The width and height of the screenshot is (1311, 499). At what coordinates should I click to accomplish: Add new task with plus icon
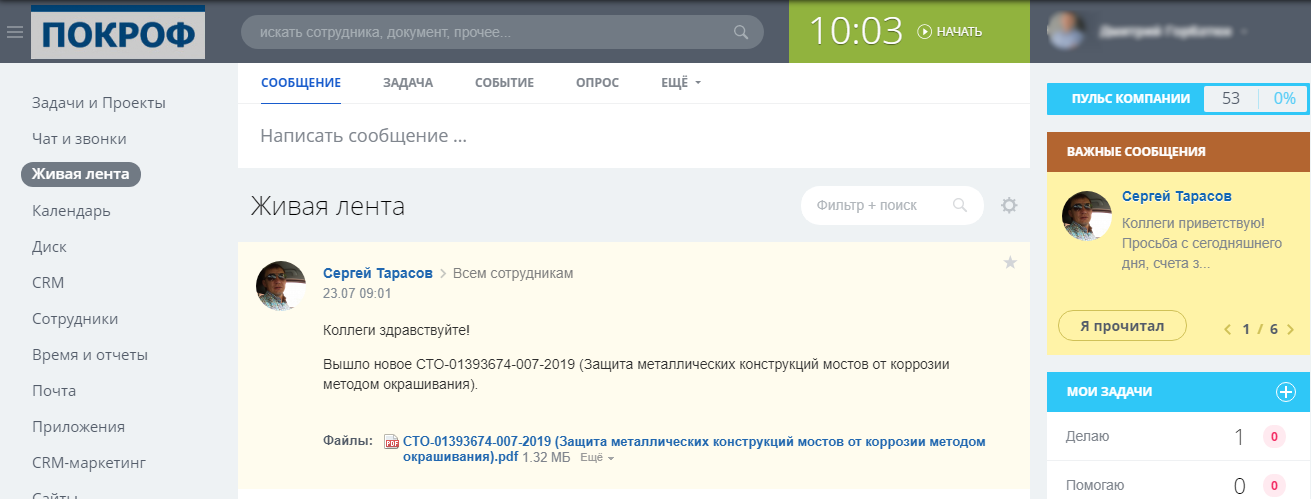click(1286, 392)
